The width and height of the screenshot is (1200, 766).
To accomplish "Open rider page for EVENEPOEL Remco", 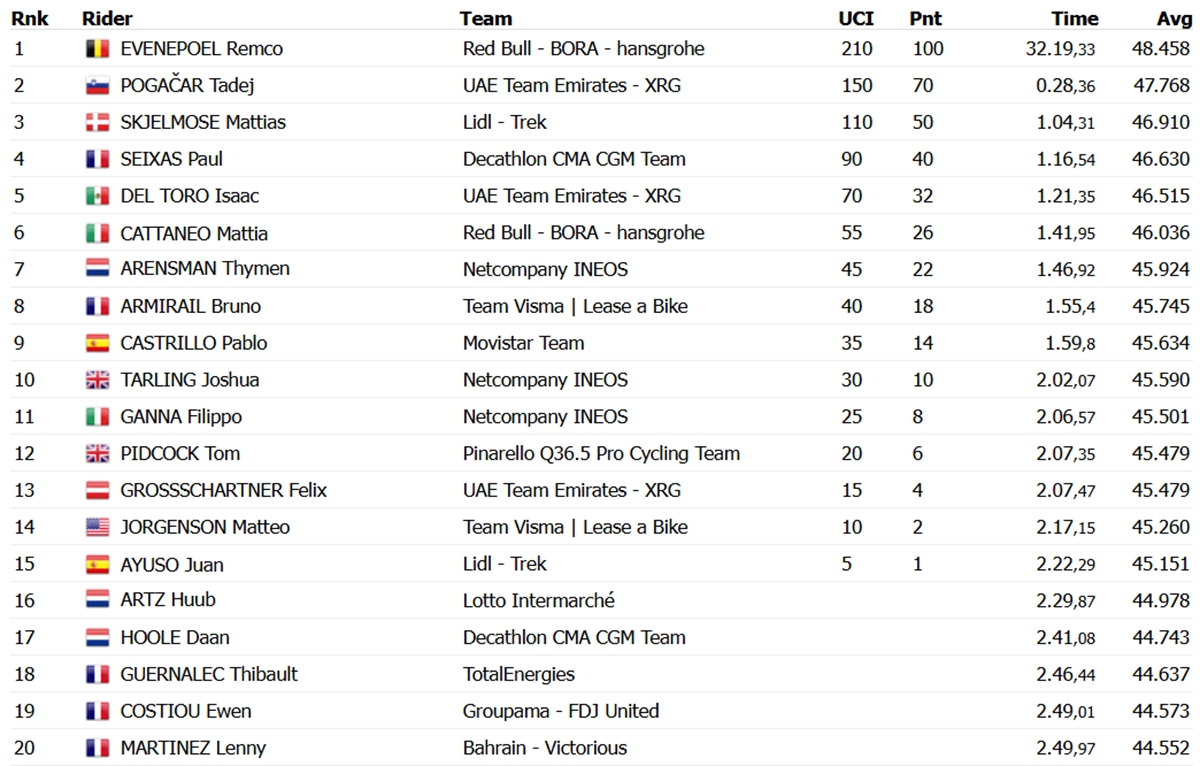I will 201,49.
